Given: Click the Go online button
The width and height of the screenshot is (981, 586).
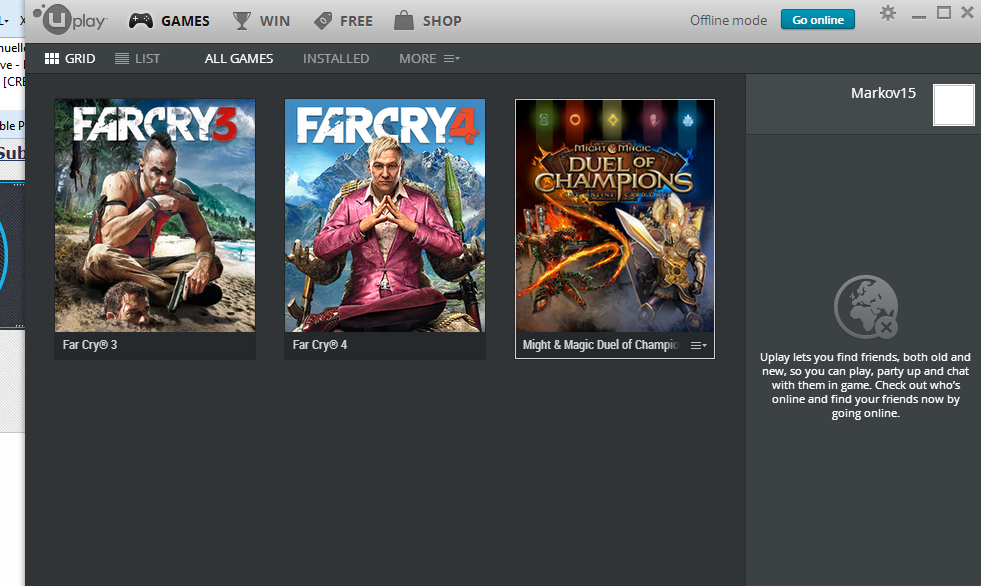Looking at the screenshot, I should [x=818, y=20].
